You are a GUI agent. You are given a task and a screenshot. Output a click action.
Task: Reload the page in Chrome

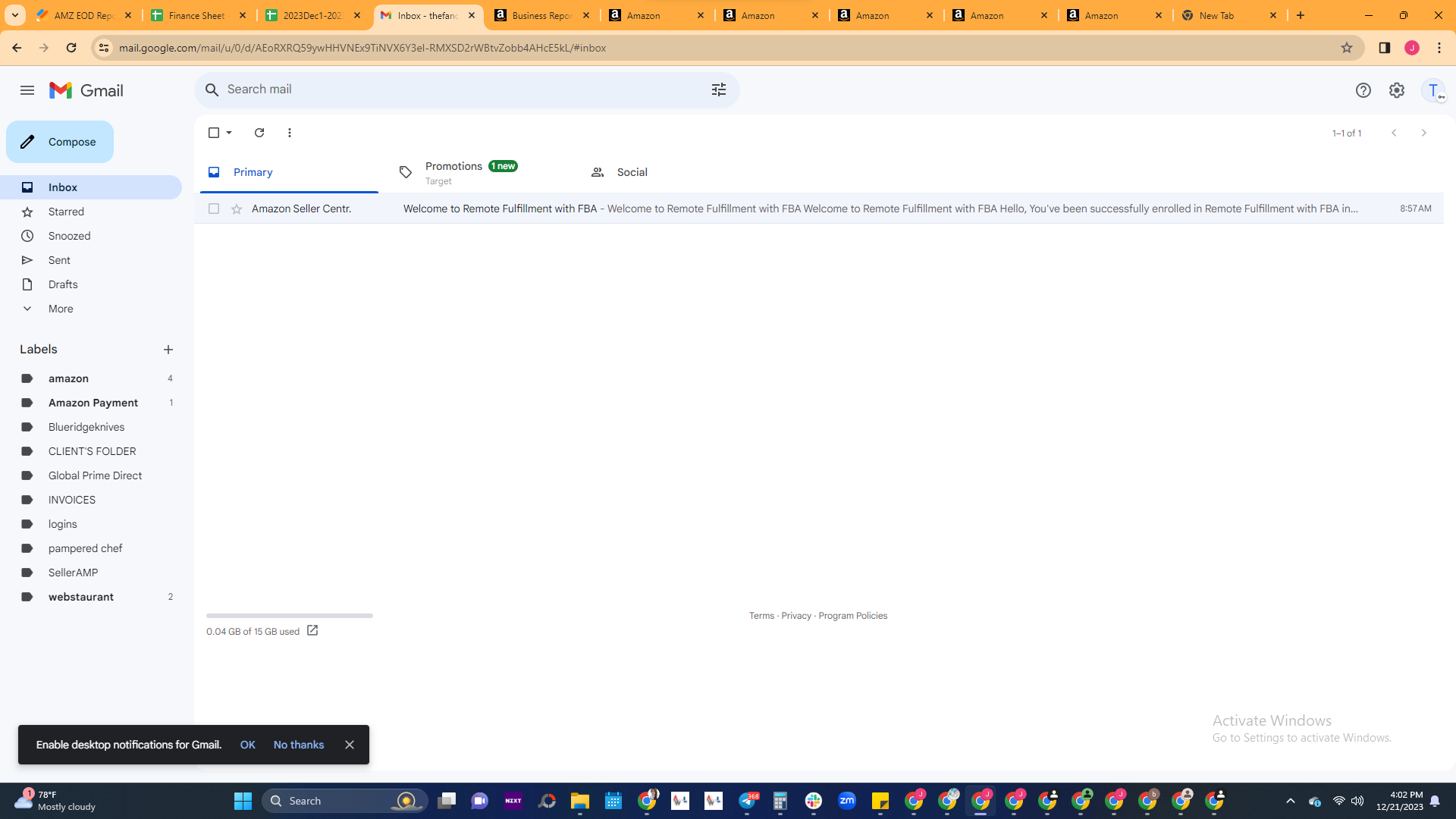click(71, 48)
